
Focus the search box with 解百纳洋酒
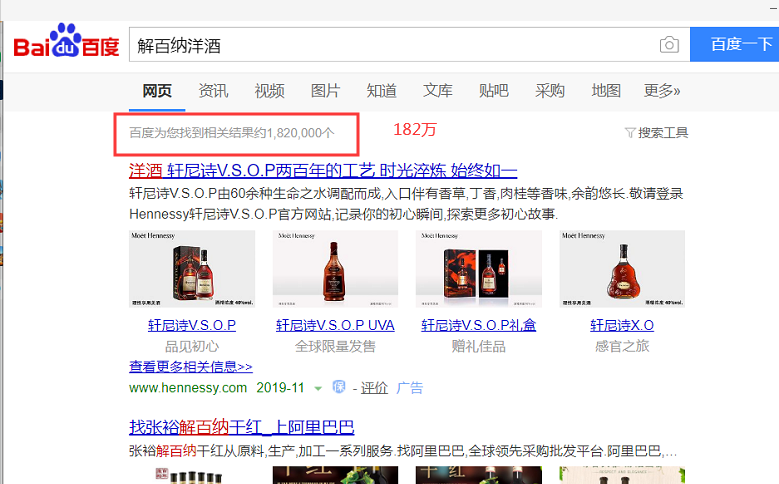[409, 45]
